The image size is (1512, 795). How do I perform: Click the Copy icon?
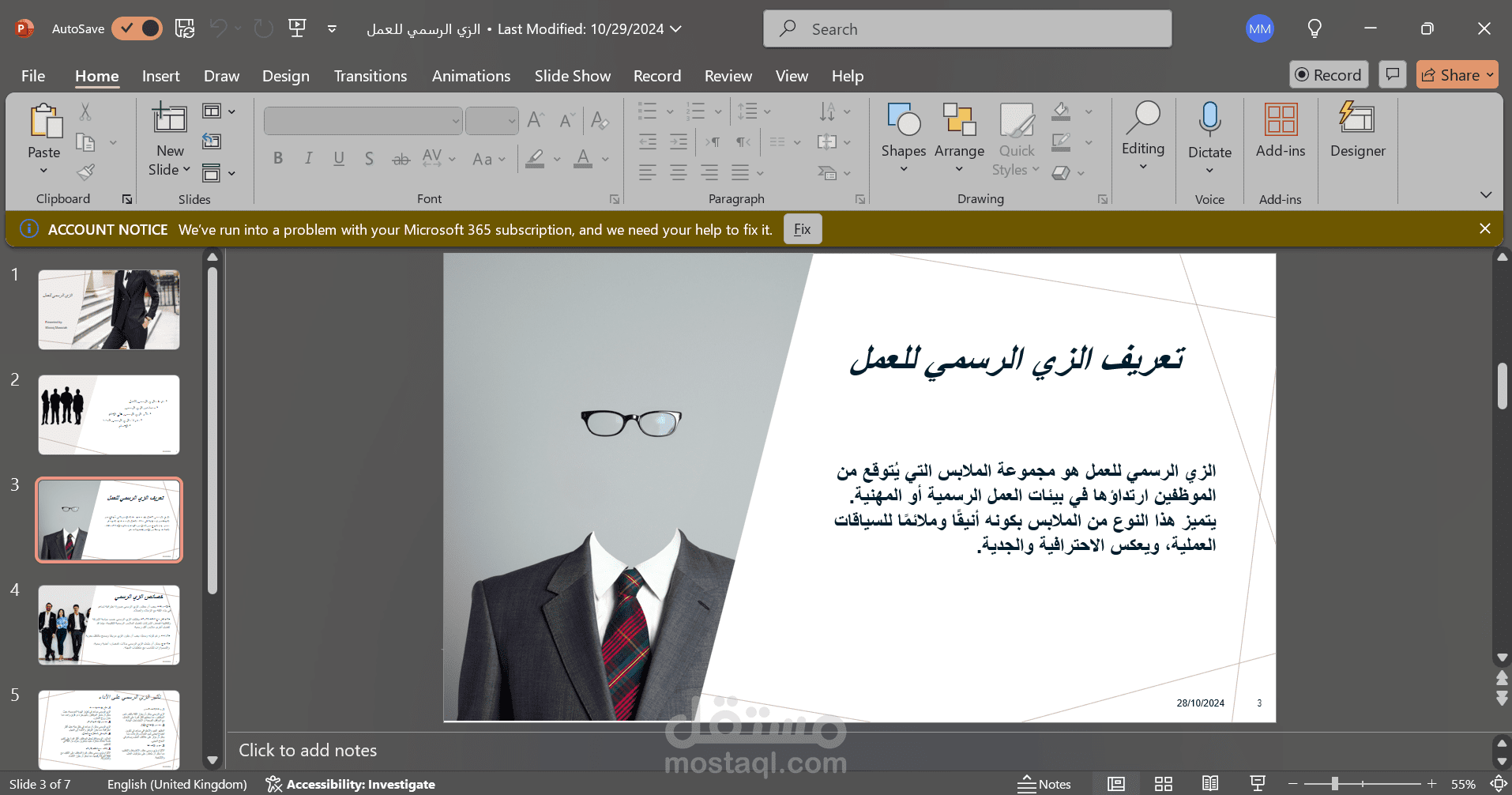(85, 142)
